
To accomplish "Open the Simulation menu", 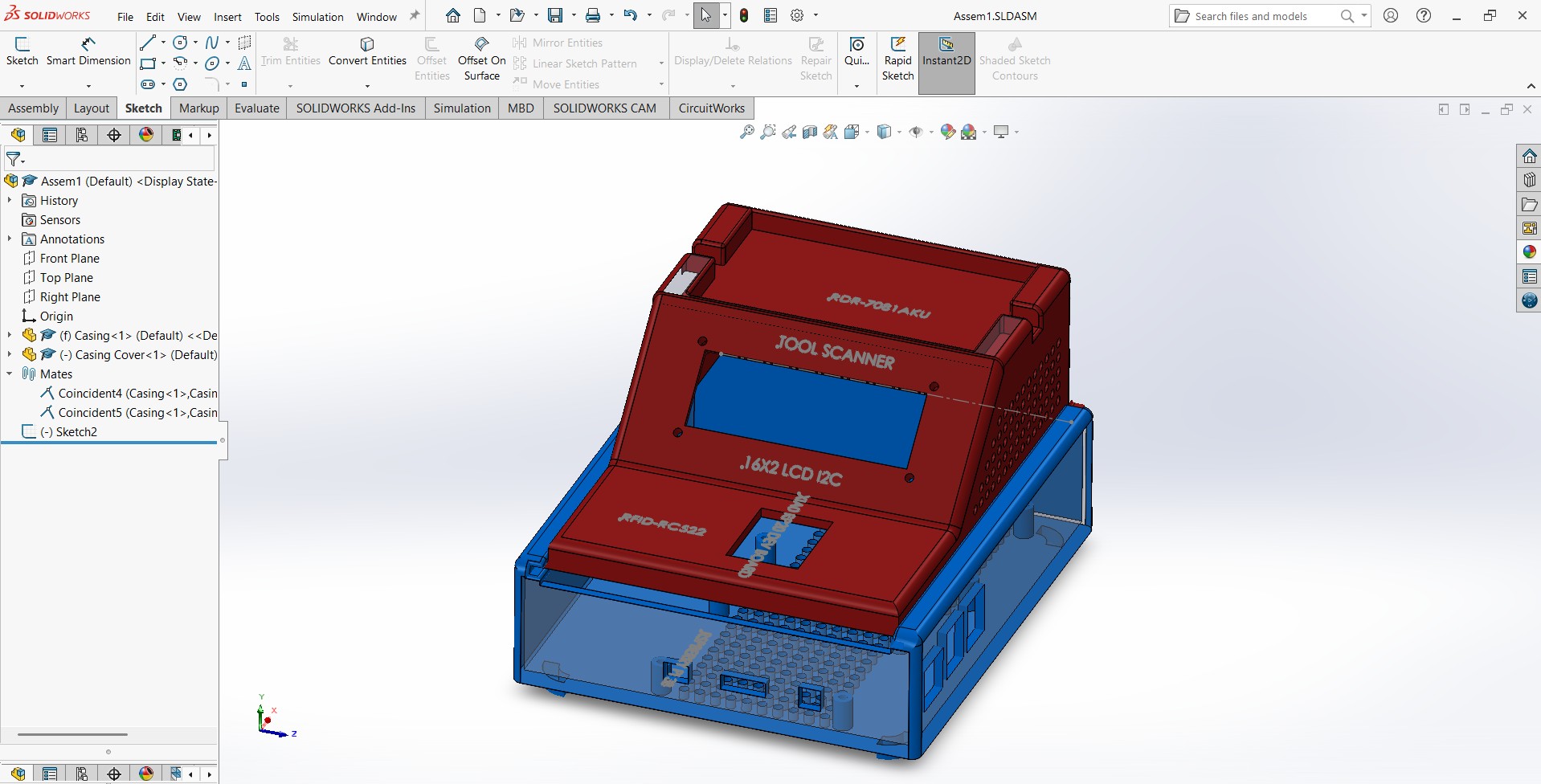I will tap(317, 17).
